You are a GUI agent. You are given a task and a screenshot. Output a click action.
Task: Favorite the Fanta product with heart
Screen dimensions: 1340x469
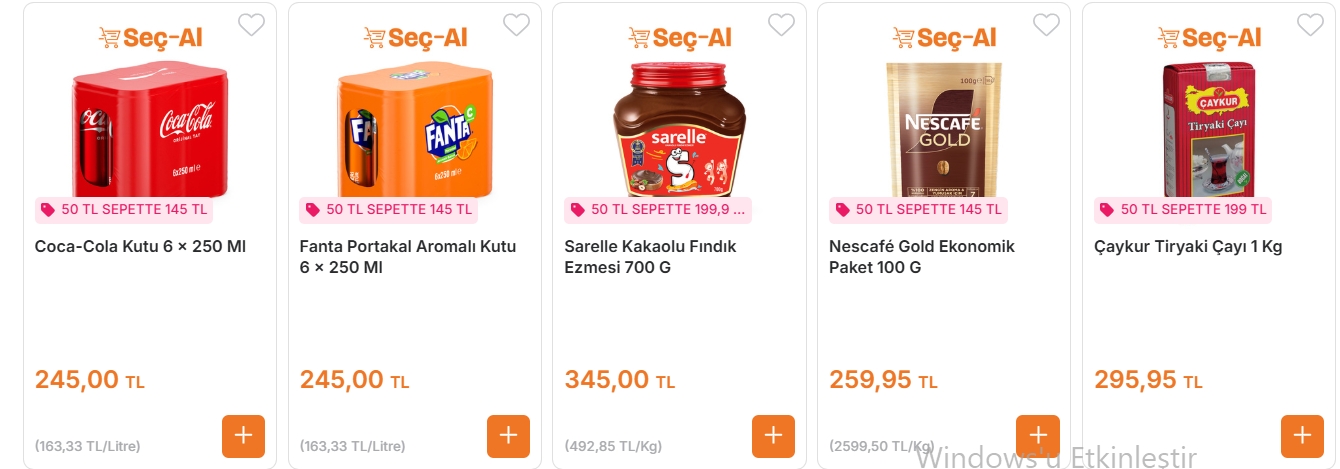click(x=516, y=25)
